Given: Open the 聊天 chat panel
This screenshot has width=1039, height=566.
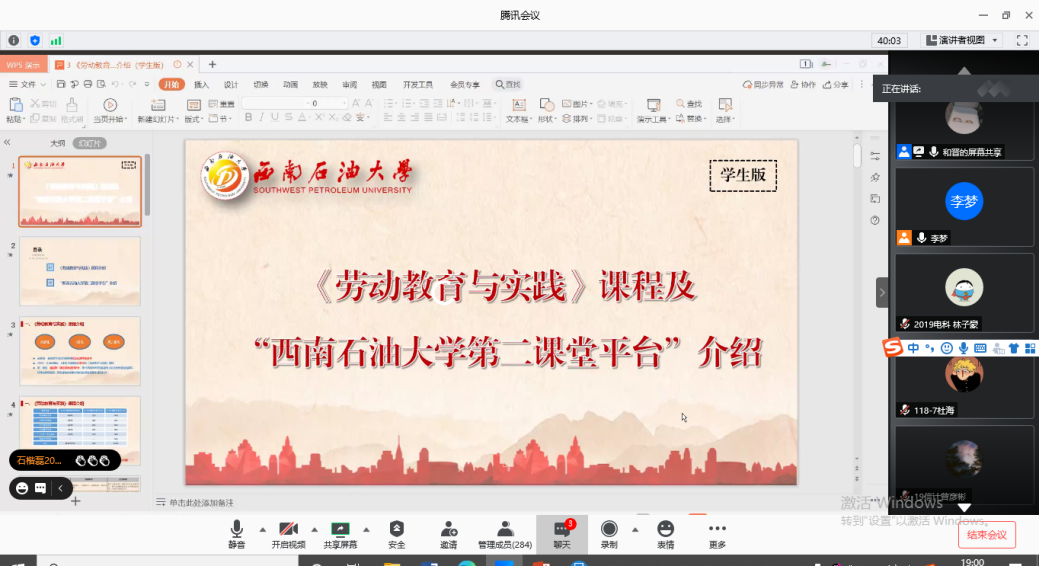Looking at the screenshot, I should coord(562,535).
